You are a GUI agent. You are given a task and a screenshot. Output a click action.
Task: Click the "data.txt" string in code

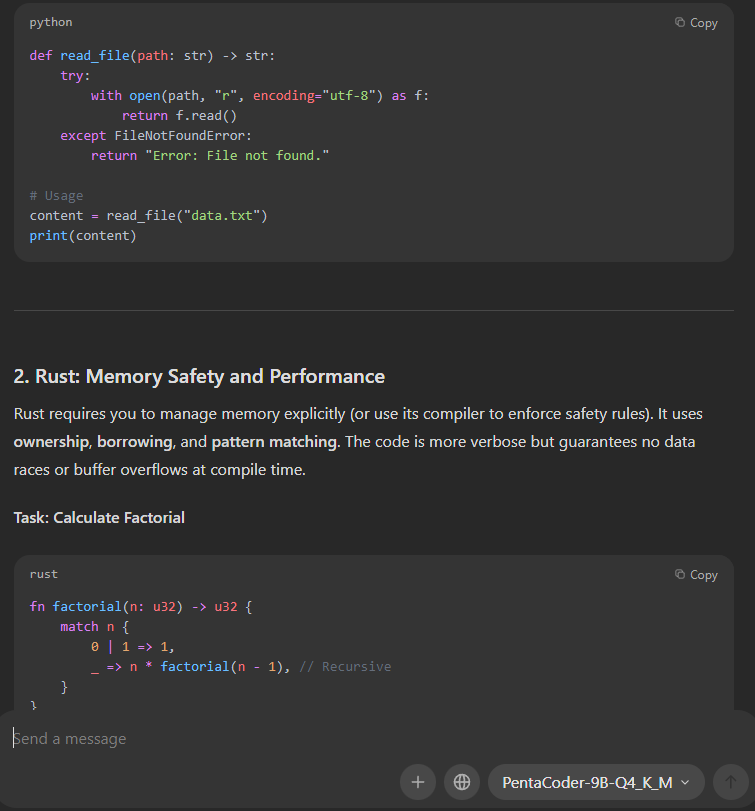coord(222,216)
